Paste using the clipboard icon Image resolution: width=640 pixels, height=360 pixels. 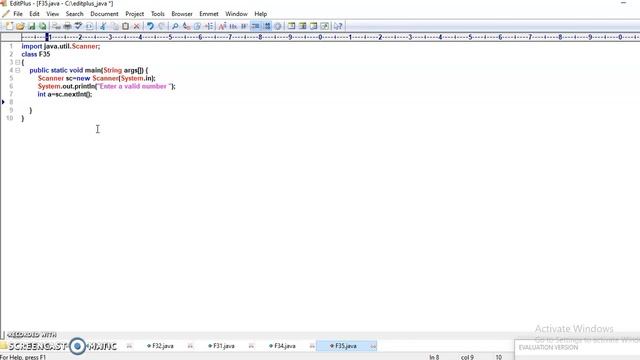click(x=125, y=26)
